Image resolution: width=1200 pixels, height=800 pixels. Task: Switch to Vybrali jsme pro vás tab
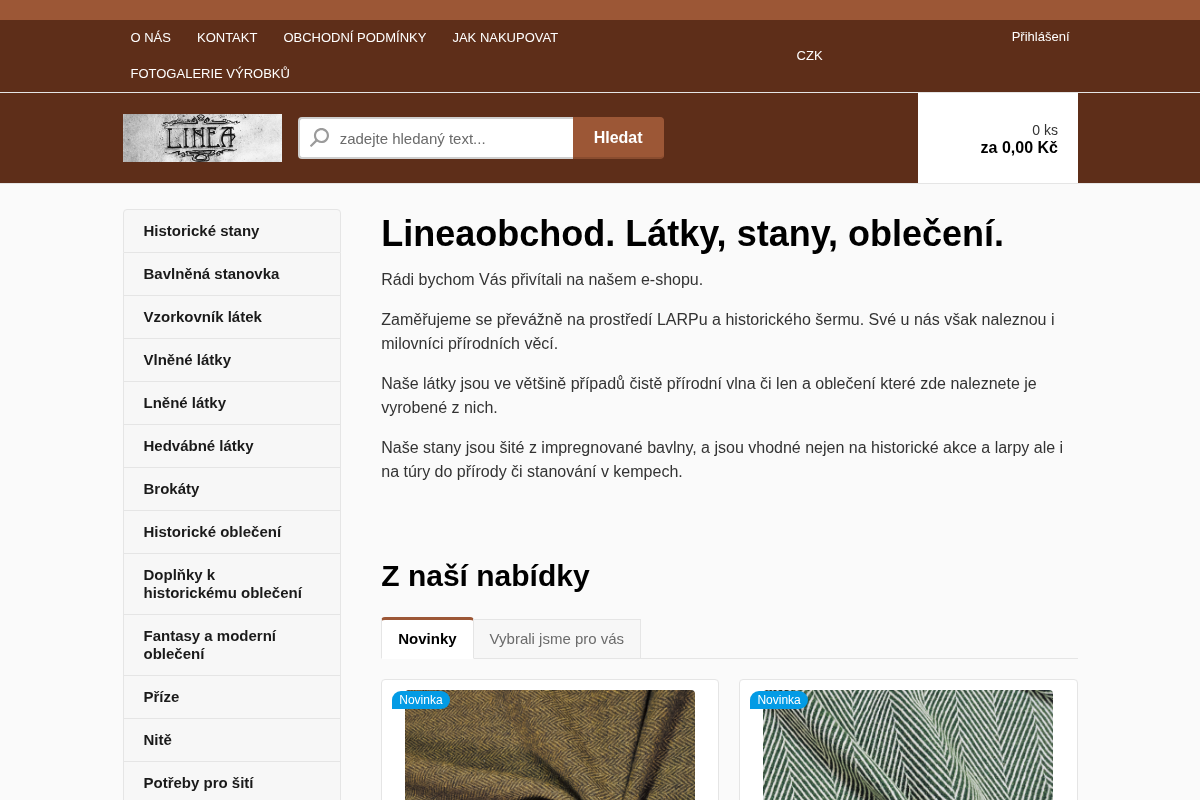(557, 639)
